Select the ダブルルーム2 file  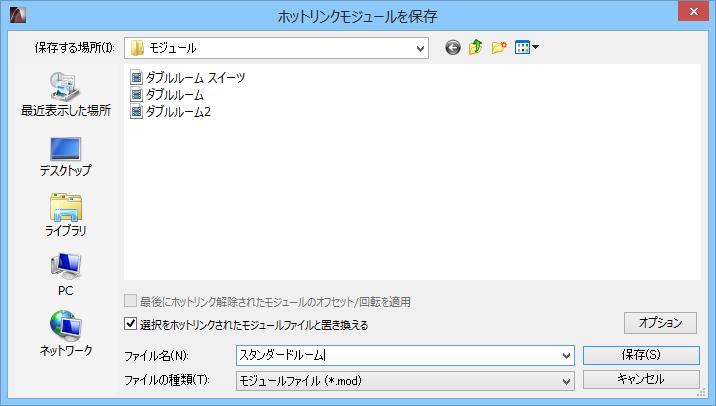point(170,111)
